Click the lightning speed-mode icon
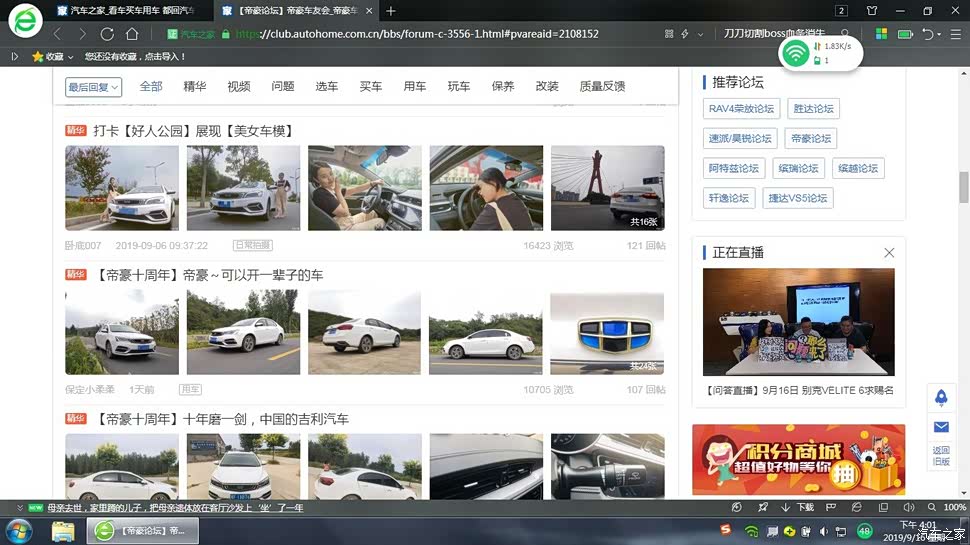The width and height of the screenshot is (970, 545). pos(685,34)
